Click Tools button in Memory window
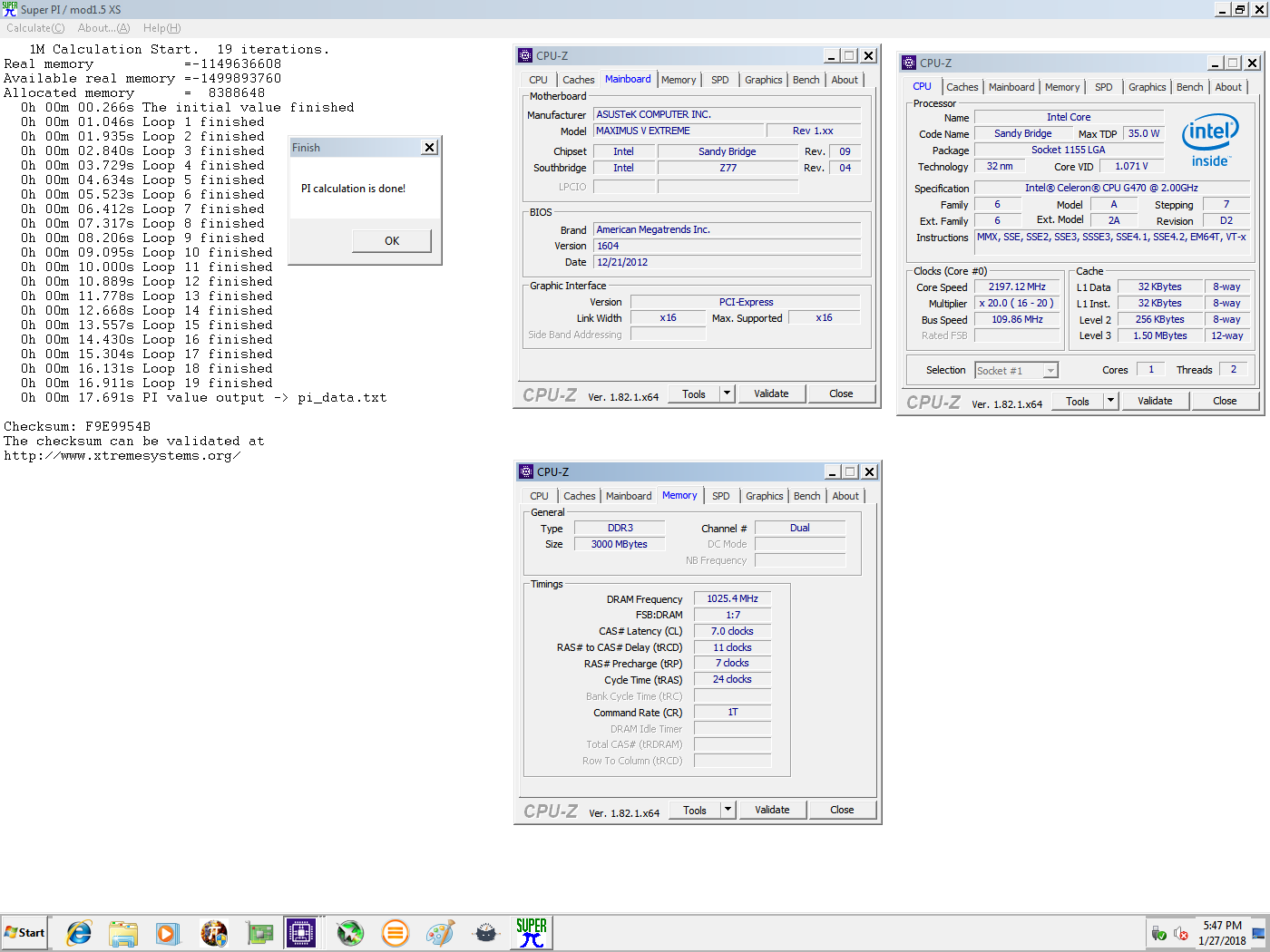This screenshot has width=1270, height=952. coord(695,810)
